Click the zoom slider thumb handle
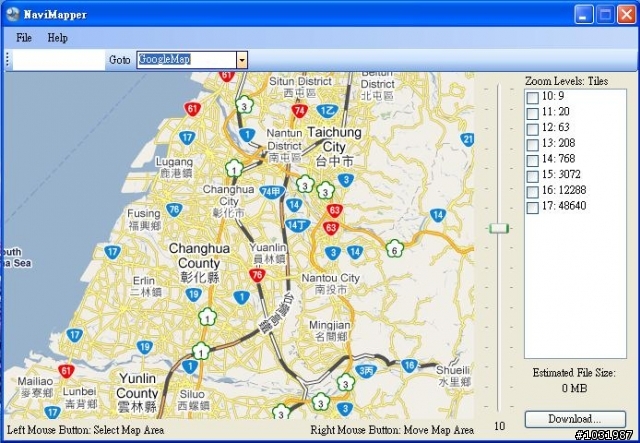 tap(499, 228)
